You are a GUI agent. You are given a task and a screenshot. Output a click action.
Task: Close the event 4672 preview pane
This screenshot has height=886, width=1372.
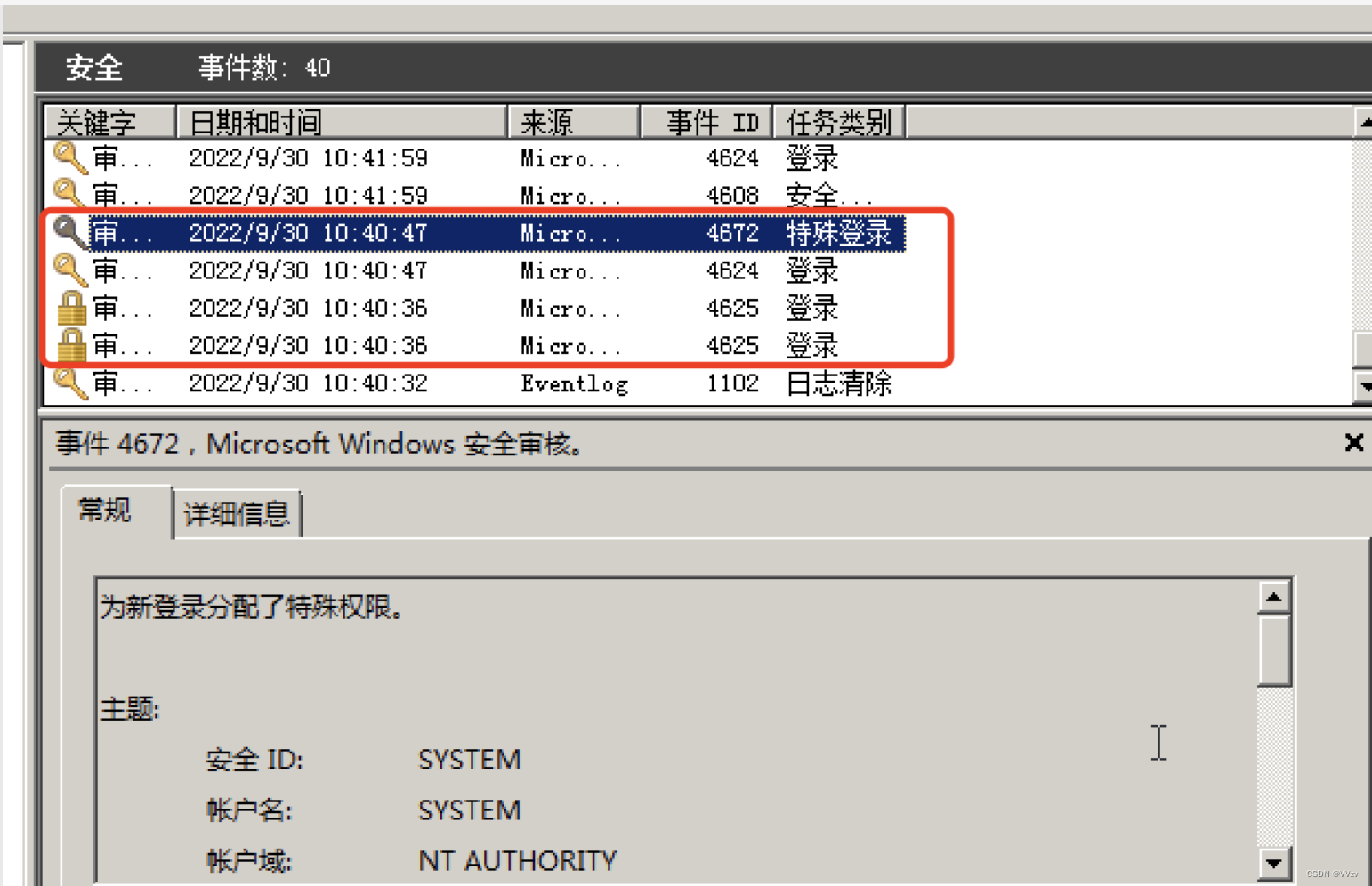(1353, 442)
